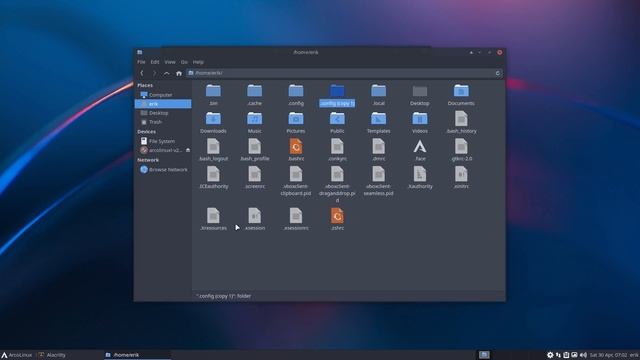Click the /home/erik taskbar window button

point(137,355)
